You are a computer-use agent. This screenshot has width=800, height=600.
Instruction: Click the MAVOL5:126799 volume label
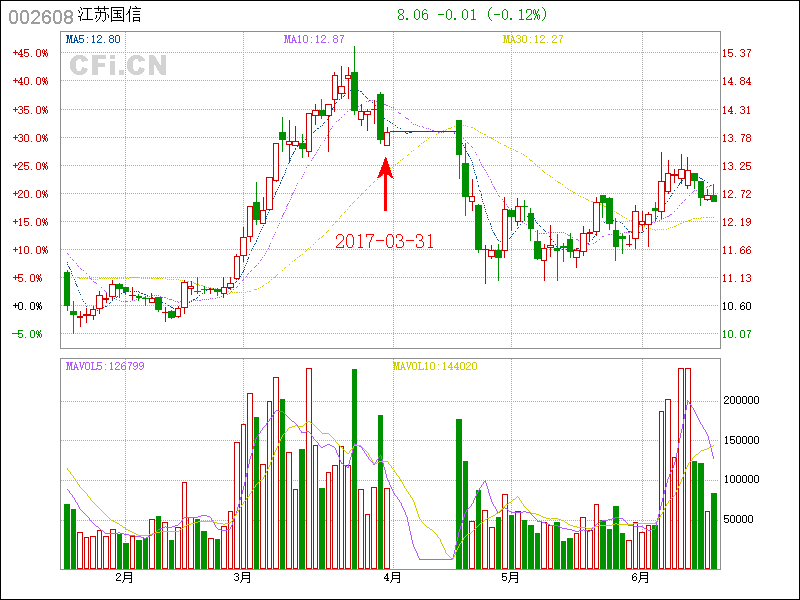coord(105,366)
